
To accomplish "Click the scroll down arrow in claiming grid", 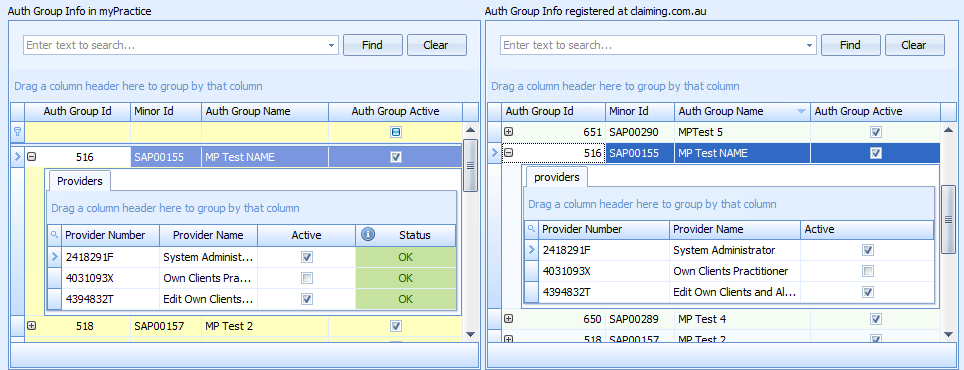I will pyautogui.click(x=948, y=334).
